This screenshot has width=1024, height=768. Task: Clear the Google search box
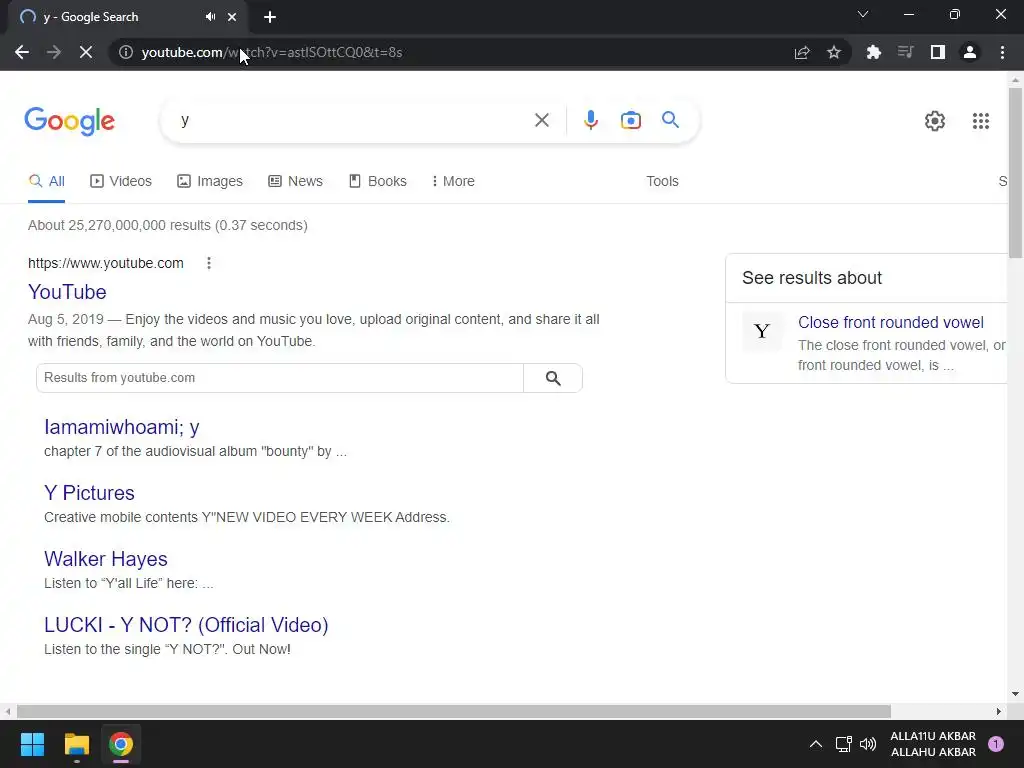pos(541,120)
